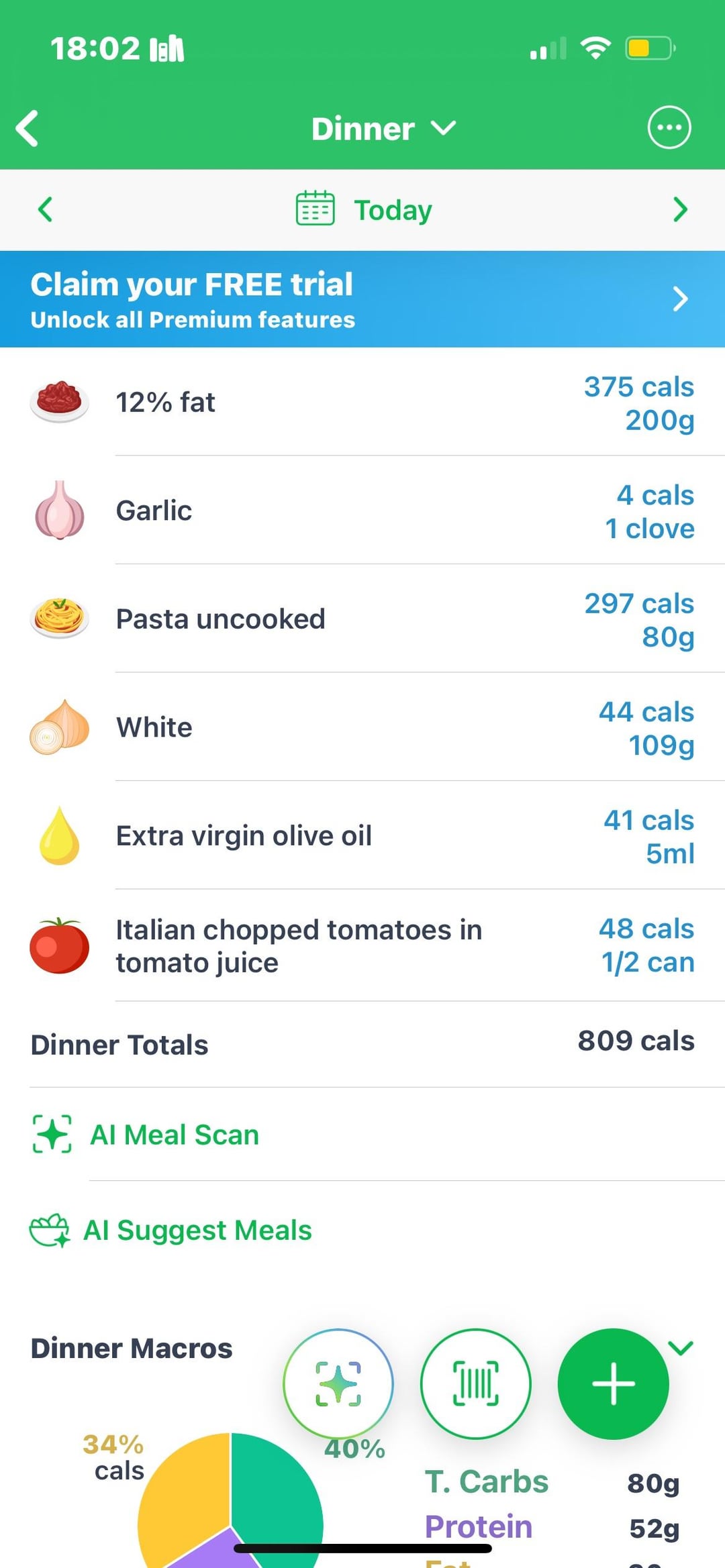Tap the back arrow in the header
The height and width of the screenshot is (1568, 725).
[28, 128]
